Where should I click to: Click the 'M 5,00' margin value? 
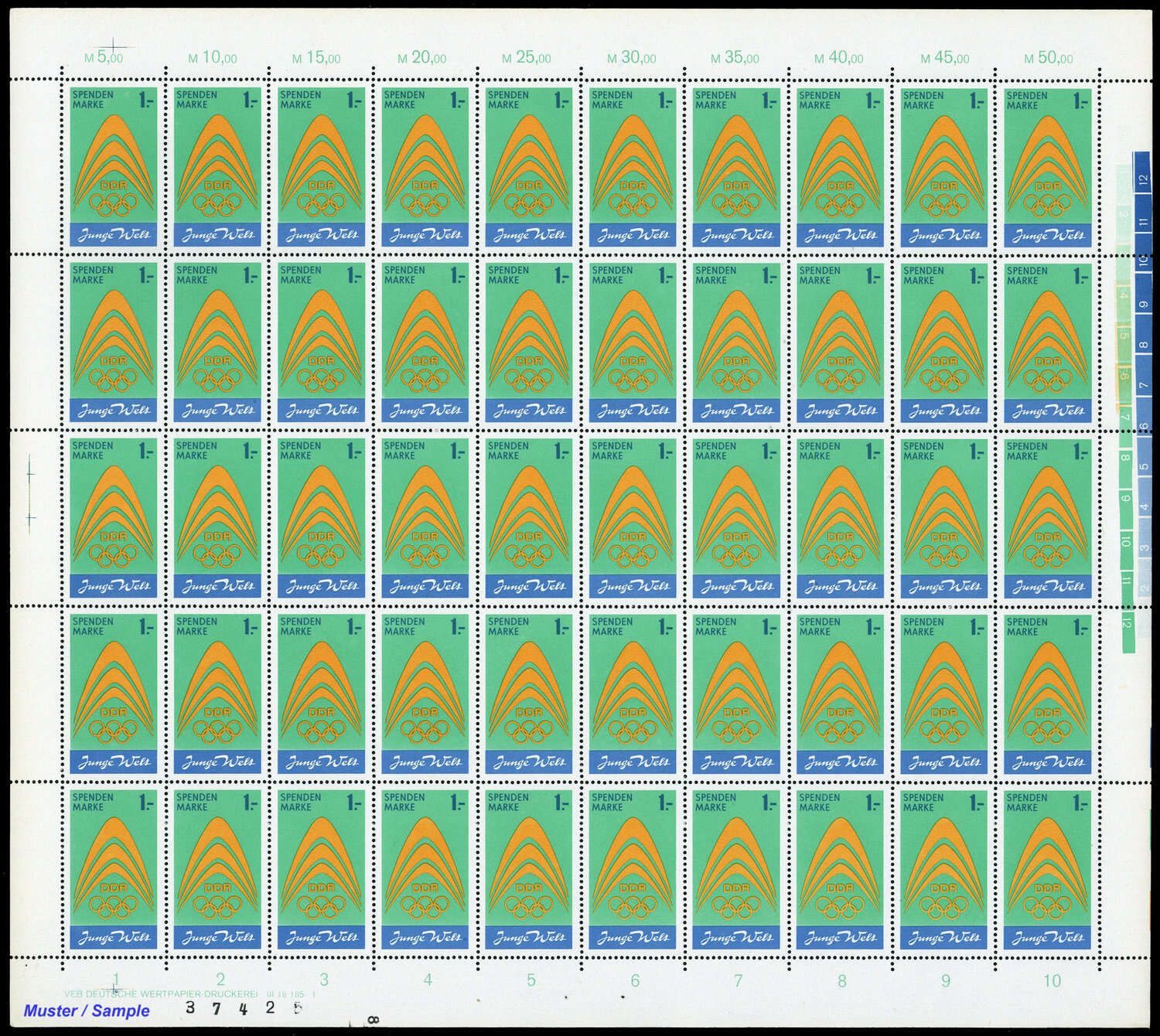pos(104,58)
